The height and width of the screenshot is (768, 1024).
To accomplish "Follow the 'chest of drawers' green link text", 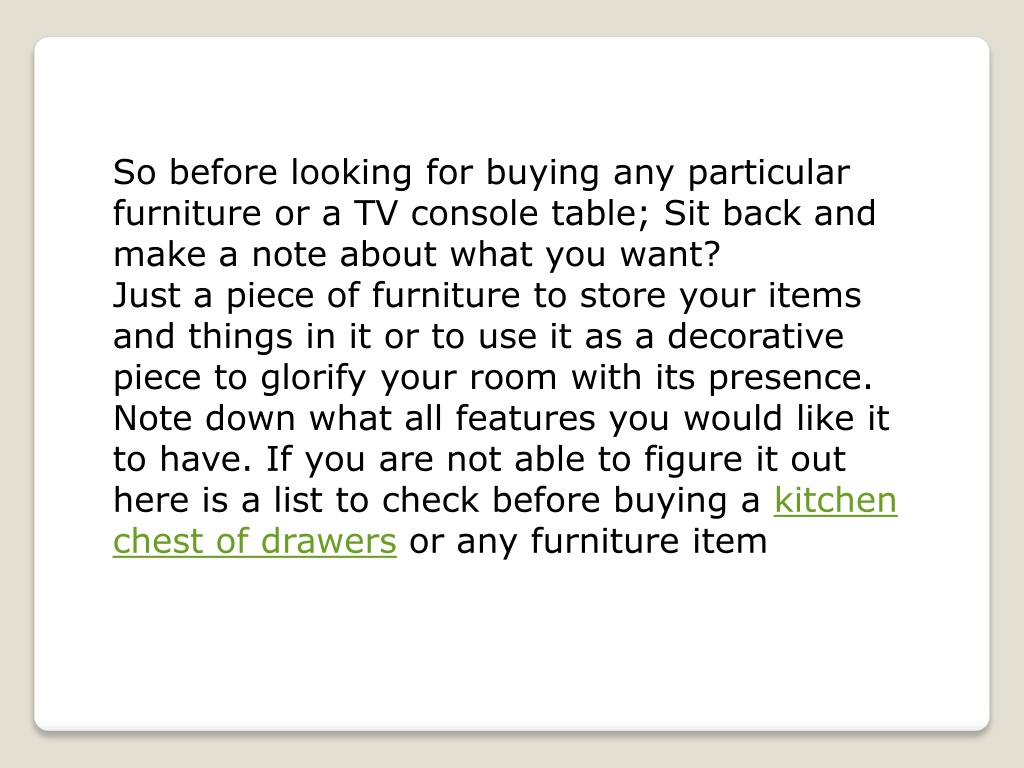I will click(x=255, y=541).
